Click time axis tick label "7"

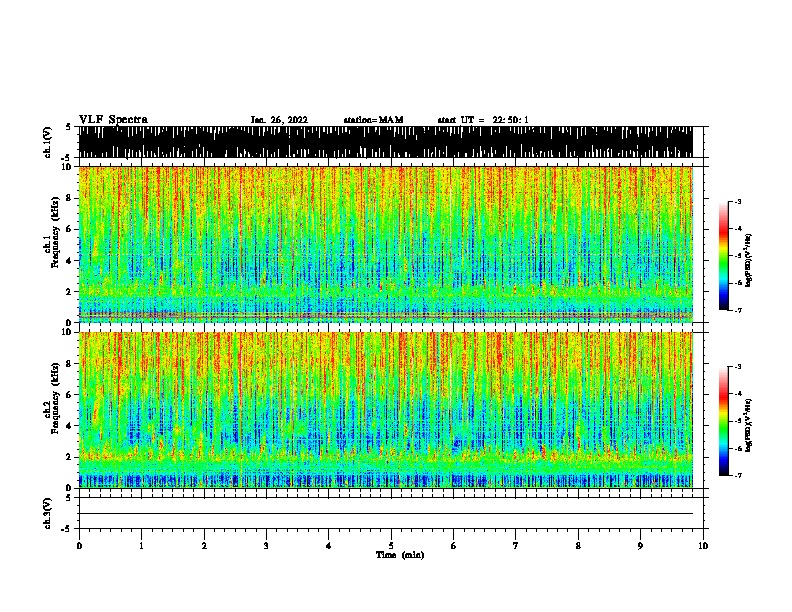[x=516, y=546]
